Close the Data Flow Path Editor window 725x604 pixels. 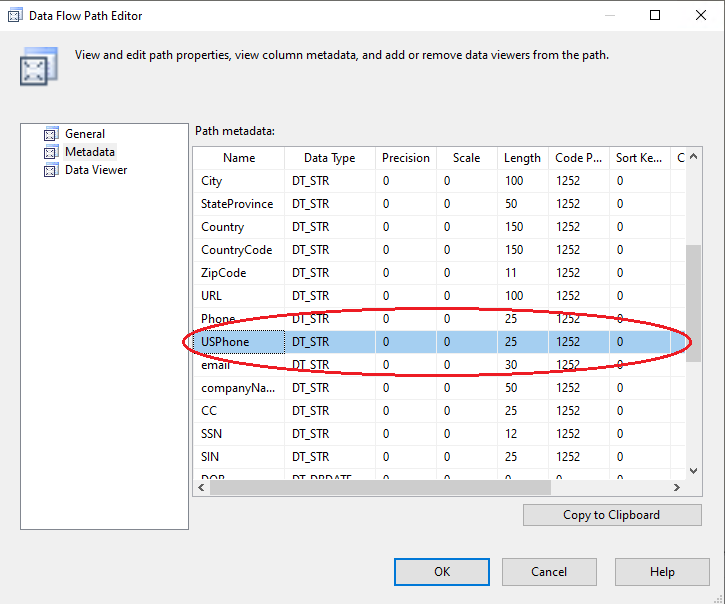(x=698, y=16)
